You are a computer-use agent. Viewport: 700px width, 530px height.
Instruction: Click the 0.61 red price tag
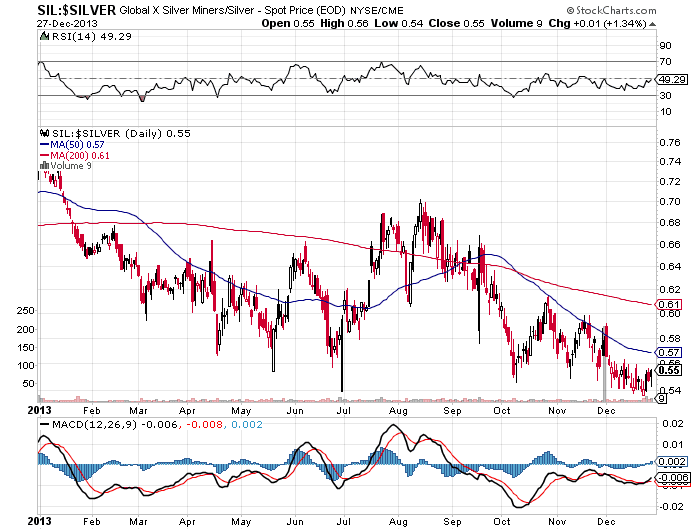tap(668, 305)
